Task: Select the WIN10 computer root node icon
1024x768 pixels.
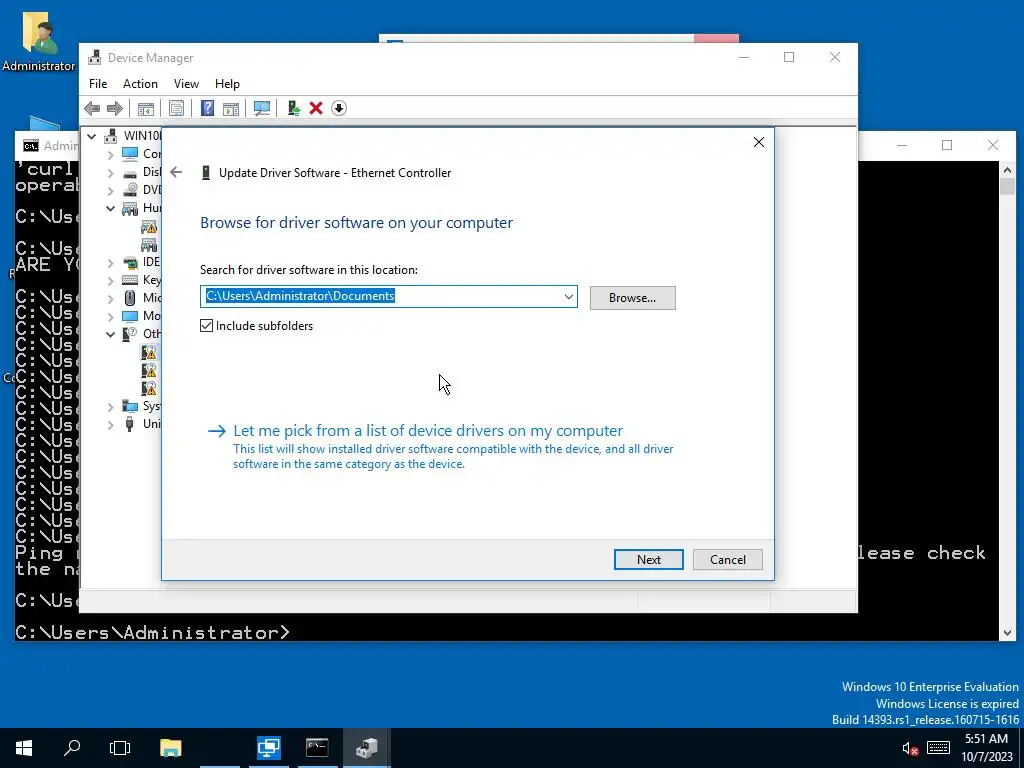Action: [x=112, y=136]
